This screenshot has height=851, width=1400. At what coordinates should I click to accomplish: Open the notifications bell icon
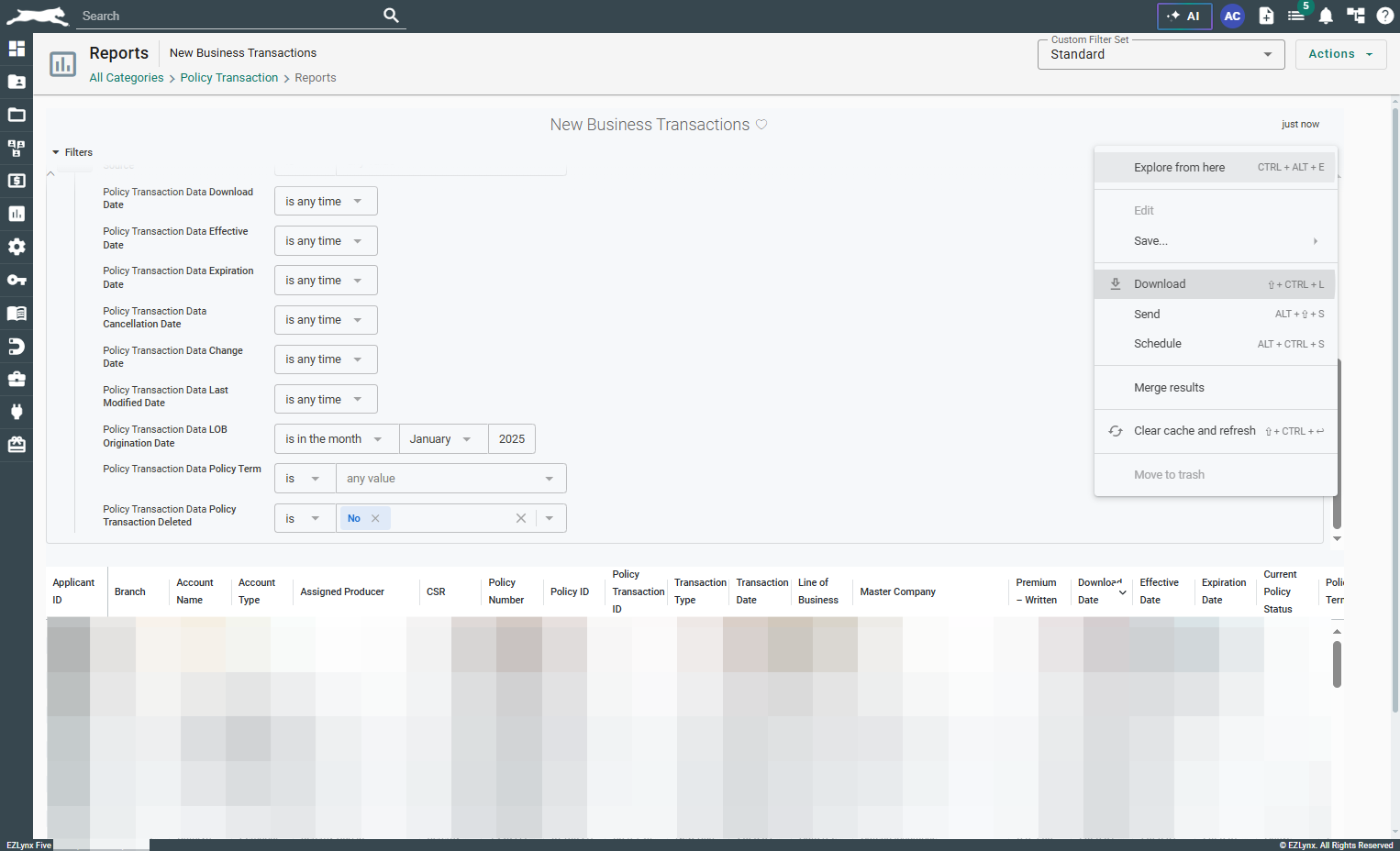coord(1326,16)
